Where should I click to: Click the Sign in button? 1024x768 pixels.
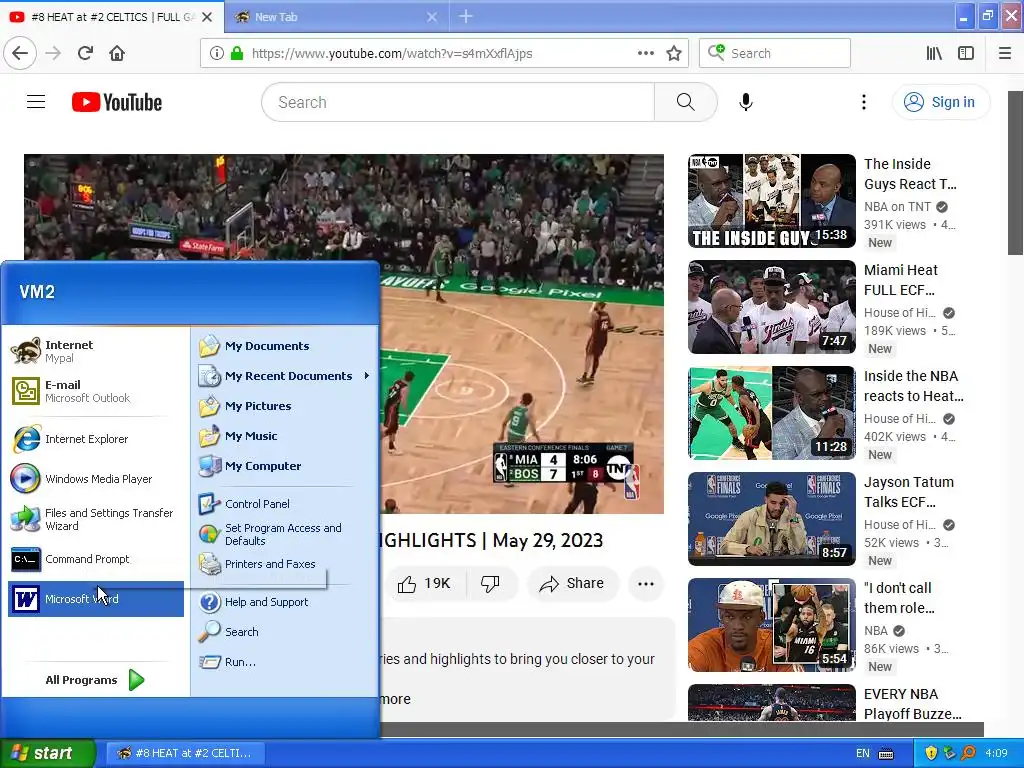941,102
